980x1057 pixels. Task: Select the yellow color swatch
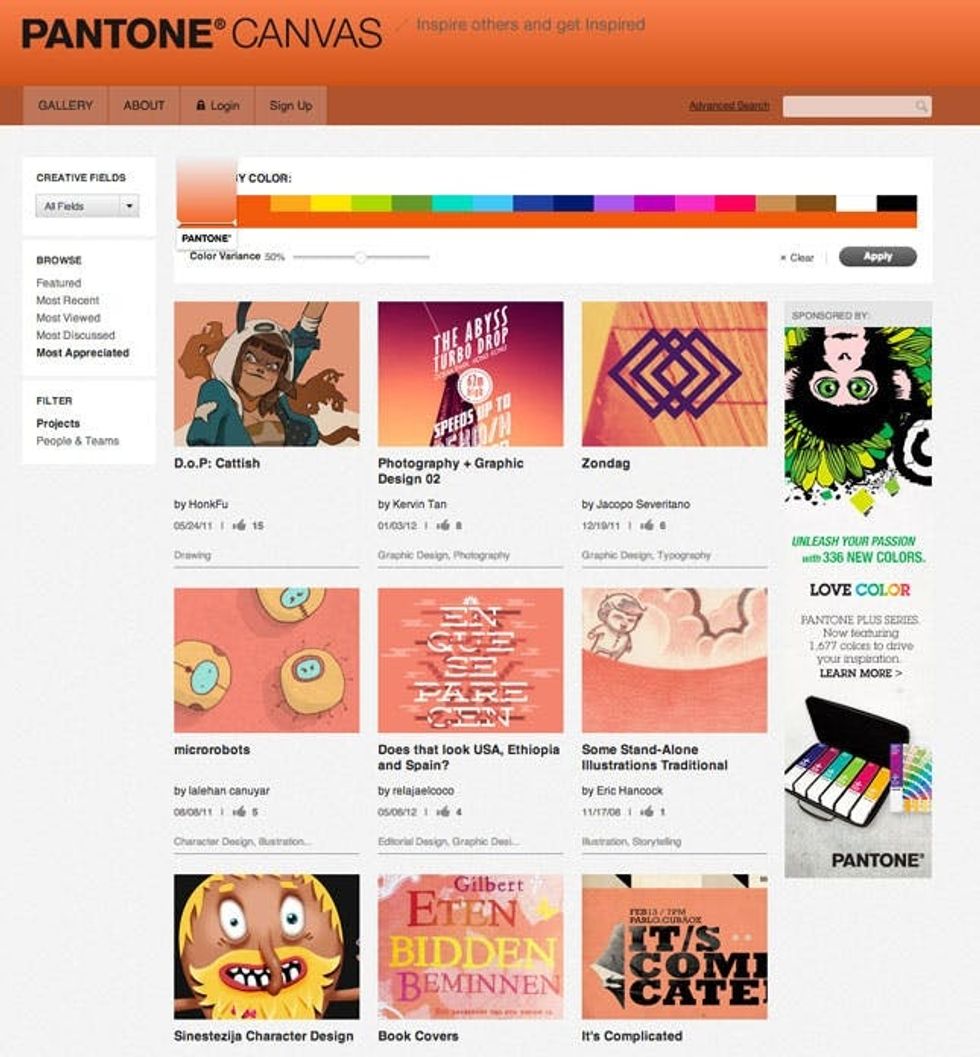pyautogui.click(x=330, y=203)
